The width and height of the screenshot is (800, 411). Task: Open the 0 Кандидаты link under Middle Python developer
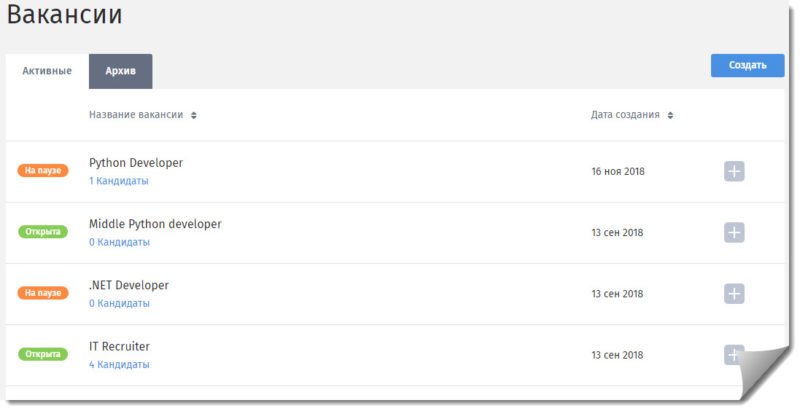(119, 242)
